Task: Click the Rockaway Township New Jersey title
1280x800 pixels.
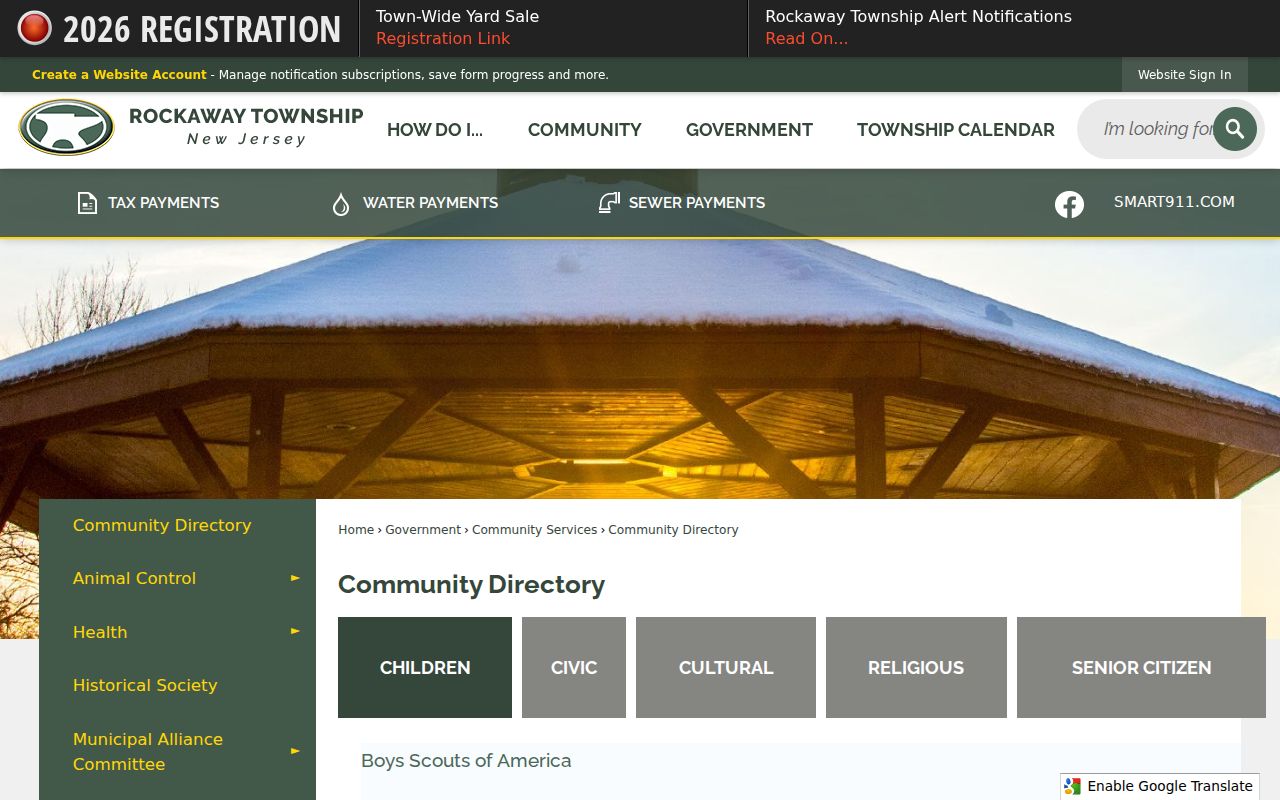Action: [246, 127]
